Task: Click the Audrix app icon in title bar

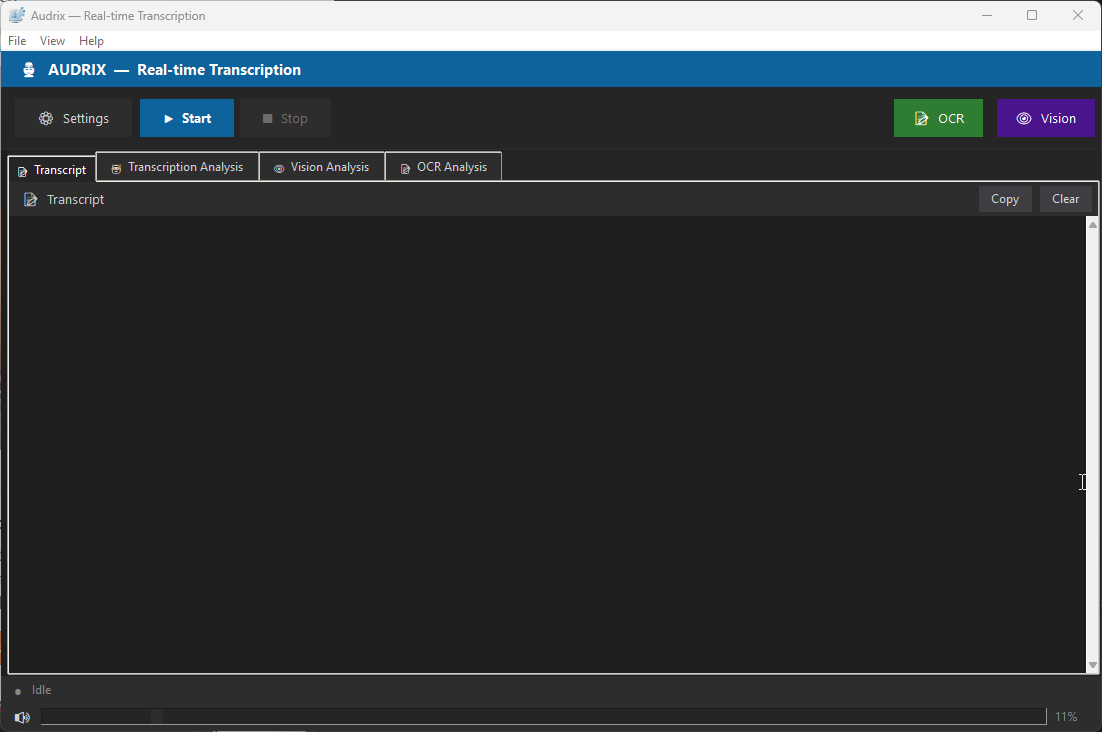Action: pyautogui.click(x=17, y=15)
